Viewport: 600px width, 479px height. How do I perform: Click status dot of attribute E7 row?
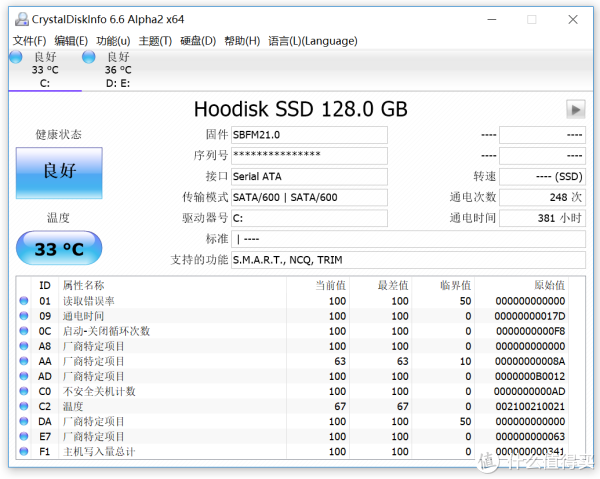click(x=24, y=436)
